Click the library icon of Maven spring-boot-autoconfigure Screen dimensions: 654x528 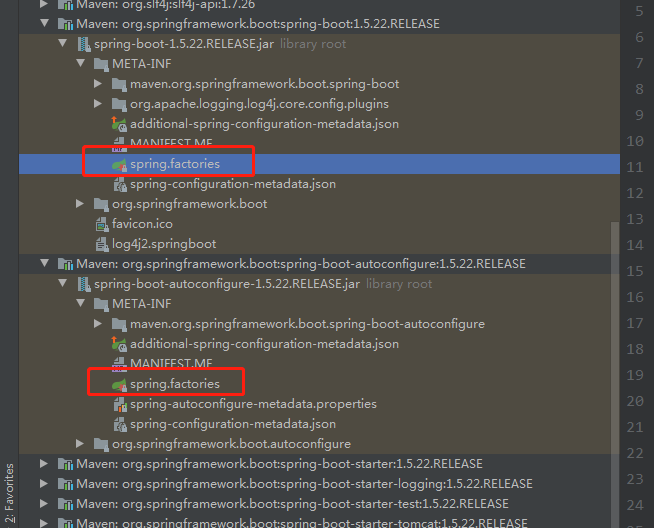(65, 264)
